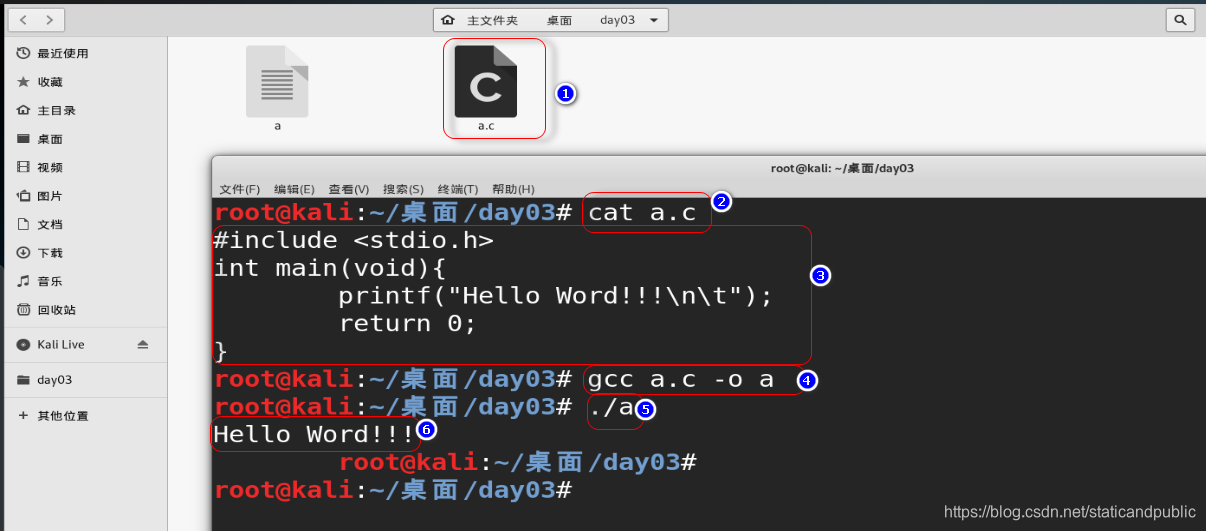Open the terminal 查看(V) menu

pos(349,189)
